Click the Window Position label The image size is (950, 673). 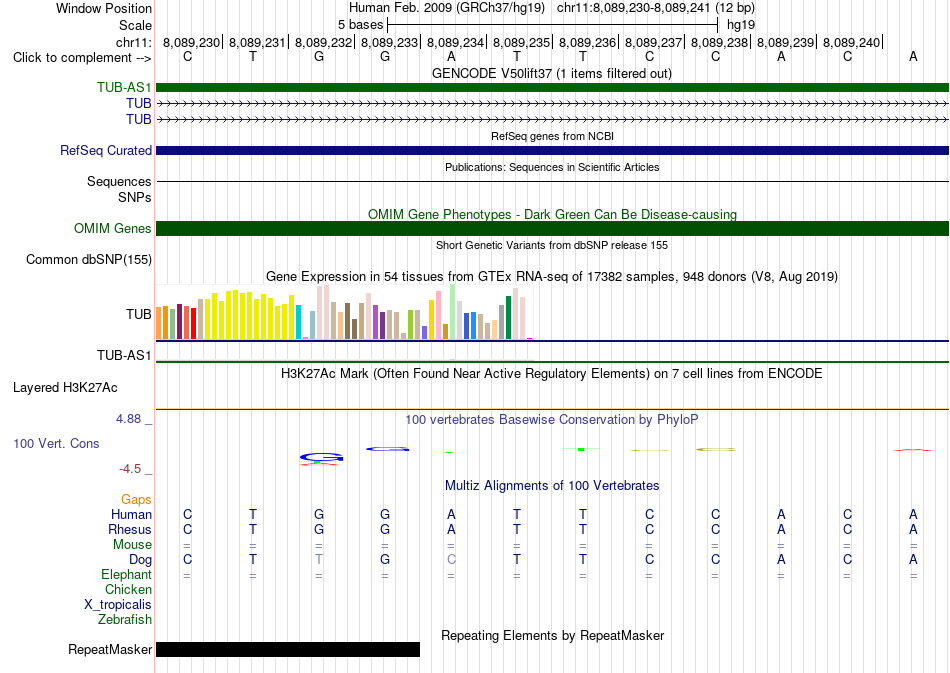point(104,8)
